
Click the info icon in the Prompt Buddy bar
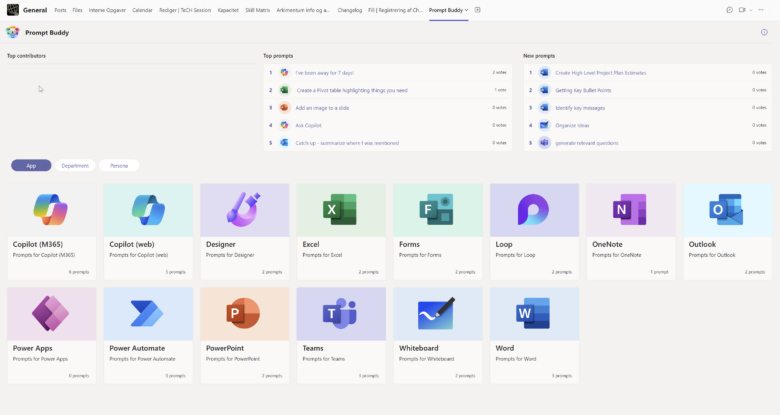click(764, 32)
